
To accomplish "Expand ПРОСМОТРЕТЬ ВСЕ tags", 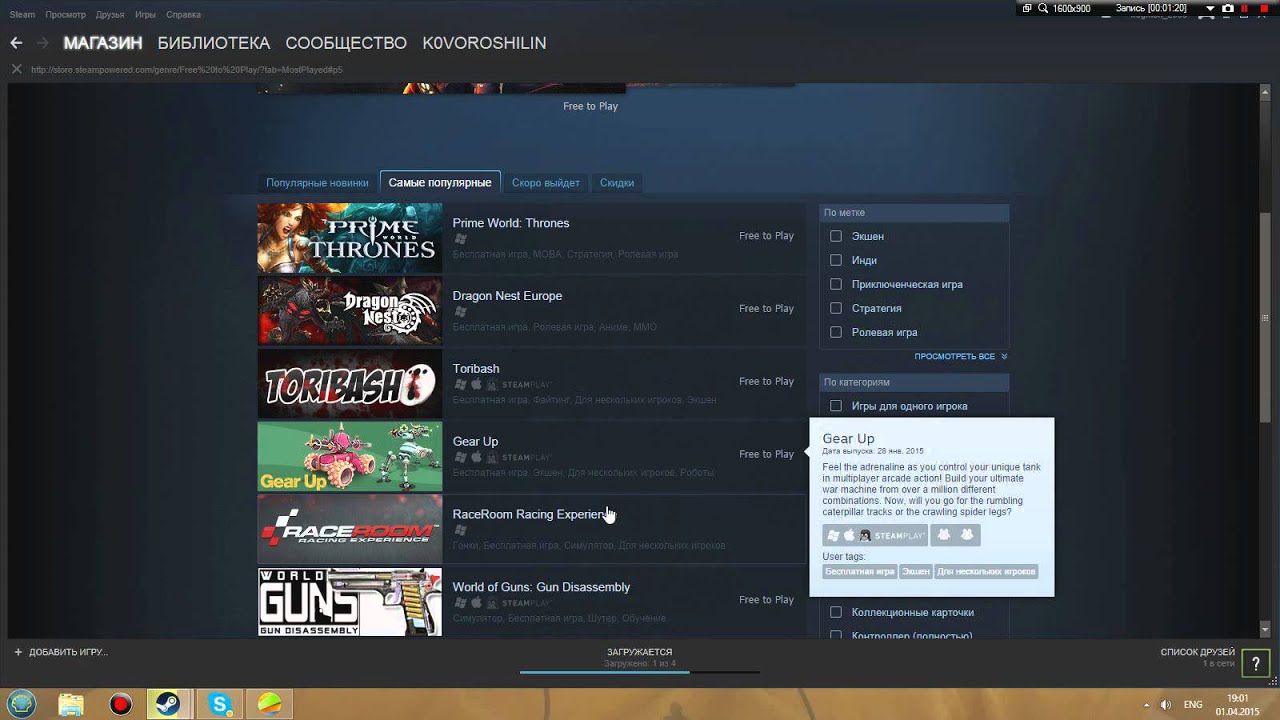I will click(x=960, y=356).
